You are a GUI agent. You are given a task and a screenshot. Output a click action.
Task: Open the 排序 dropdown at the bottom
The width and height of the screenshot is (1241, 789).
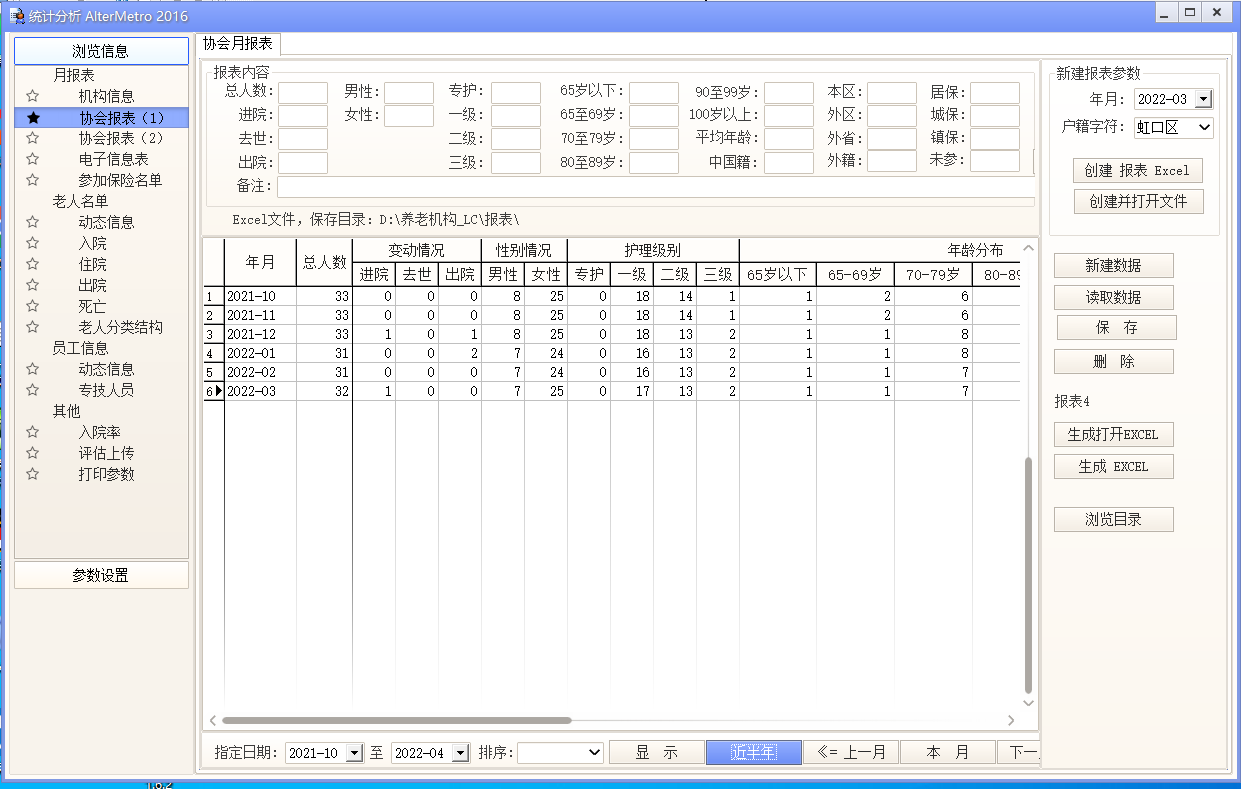597,752
